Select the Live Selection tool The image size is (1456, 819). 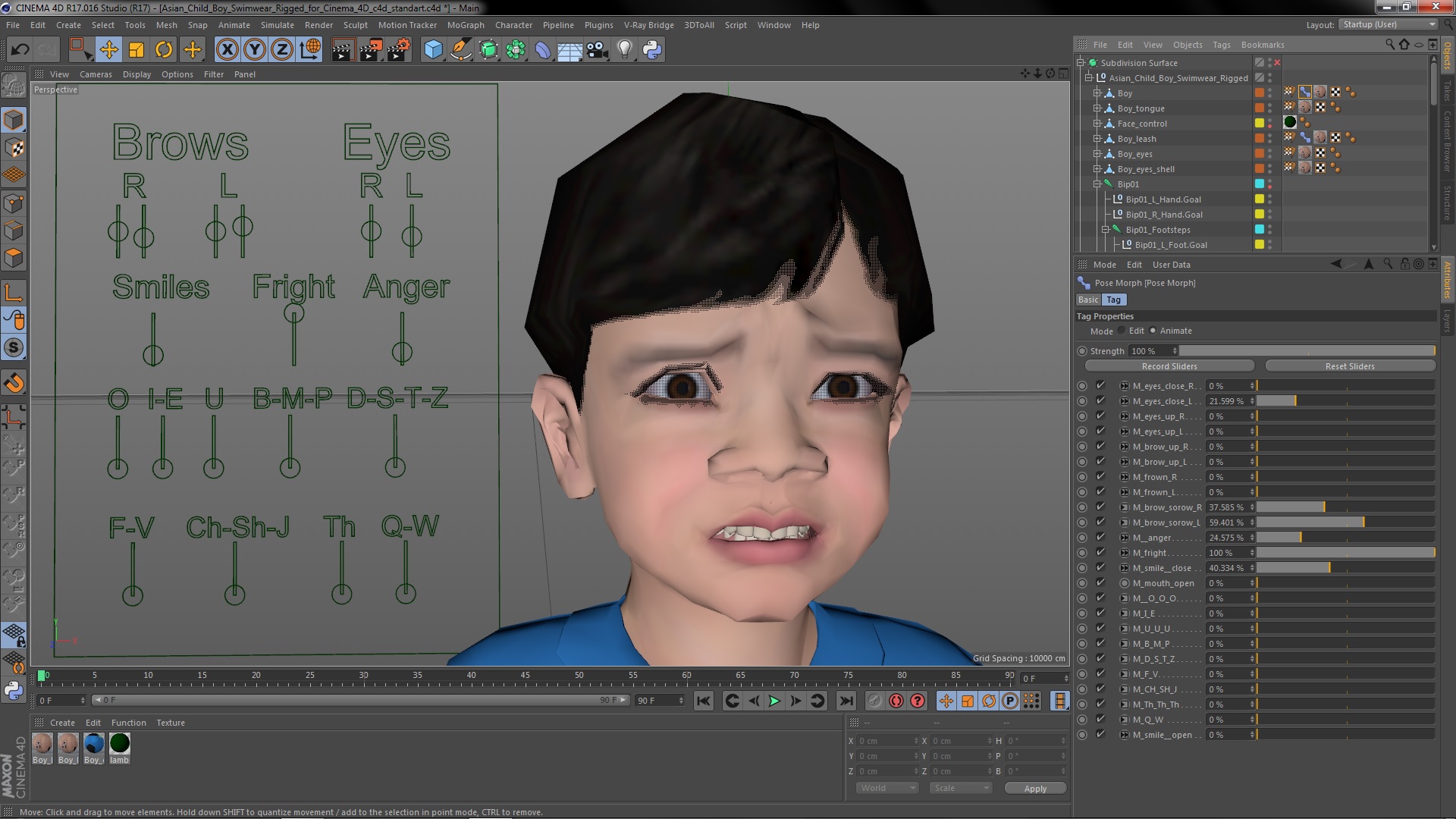tap(80, 50)
